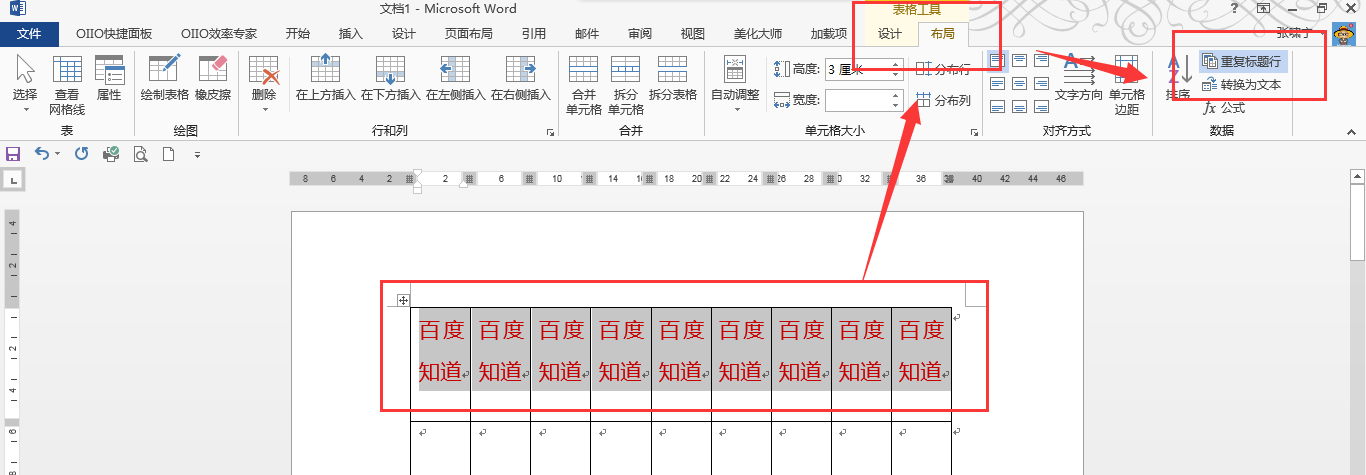Switch to the 页面布局 tab

[x=469, y=34]
